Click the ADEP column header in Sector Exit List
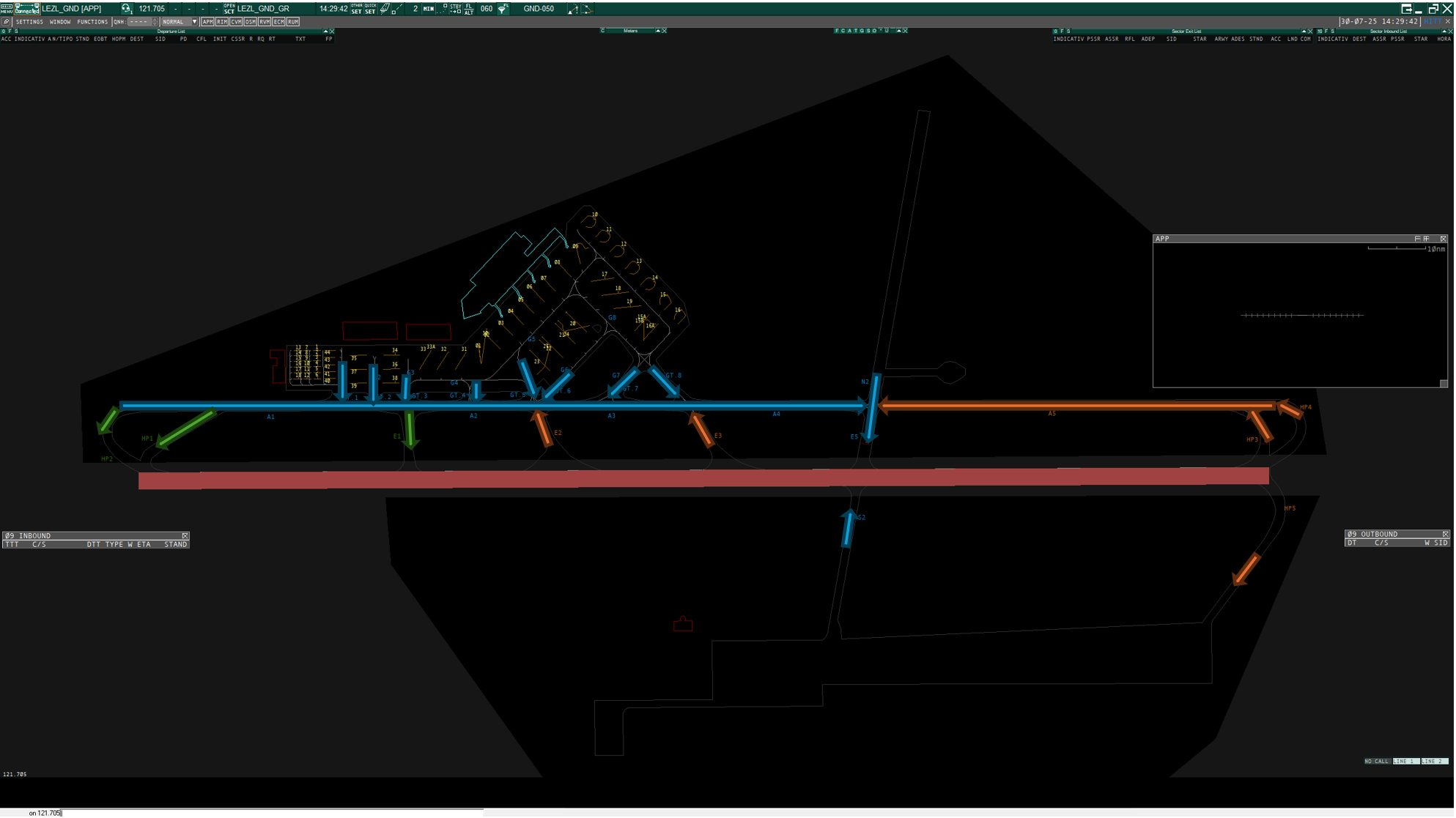This screenshot has width=1456, height=818. pyautogui.click(x=1149, y=40)
